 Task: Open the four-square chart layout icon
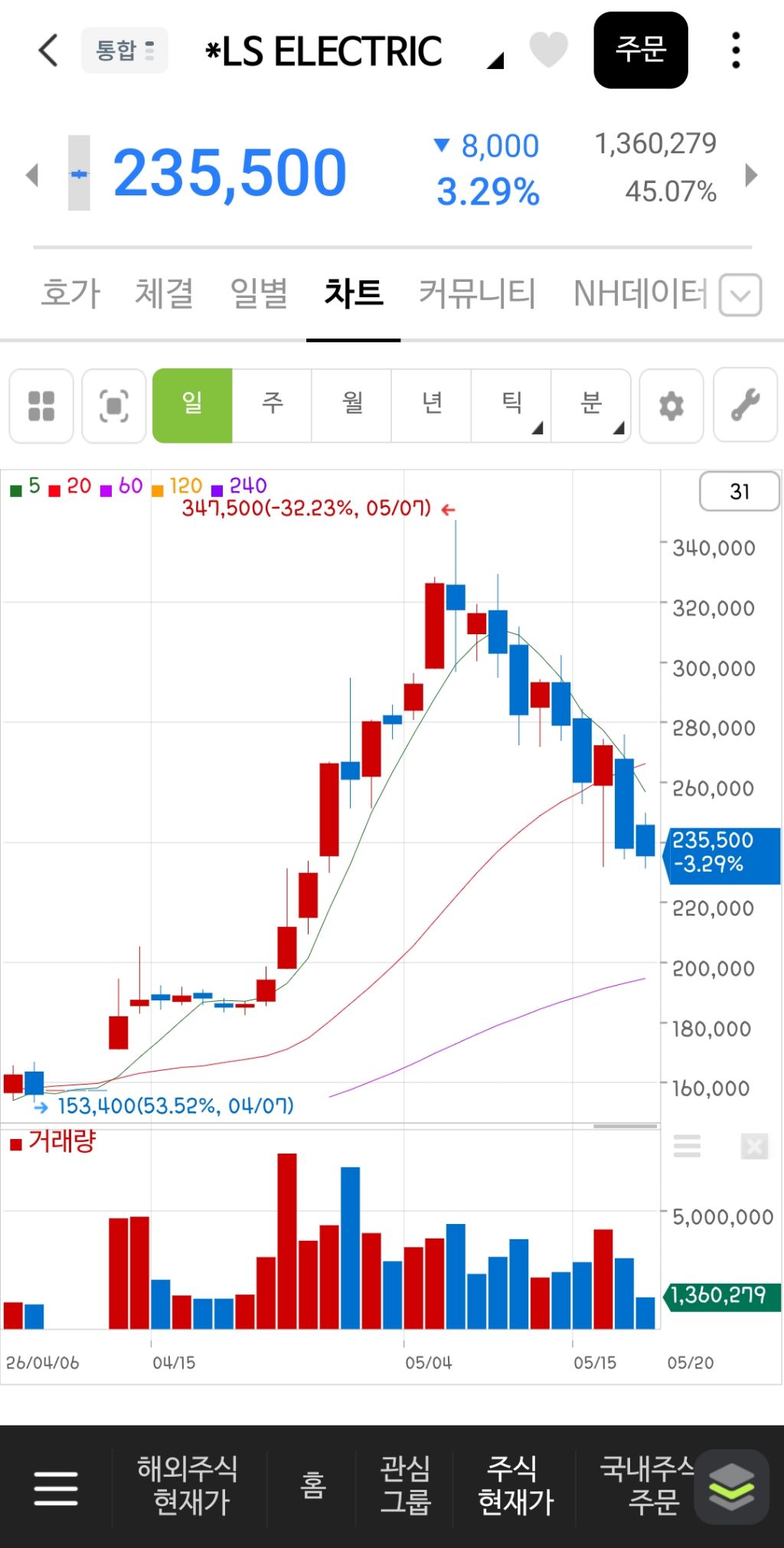click(41, 406)
